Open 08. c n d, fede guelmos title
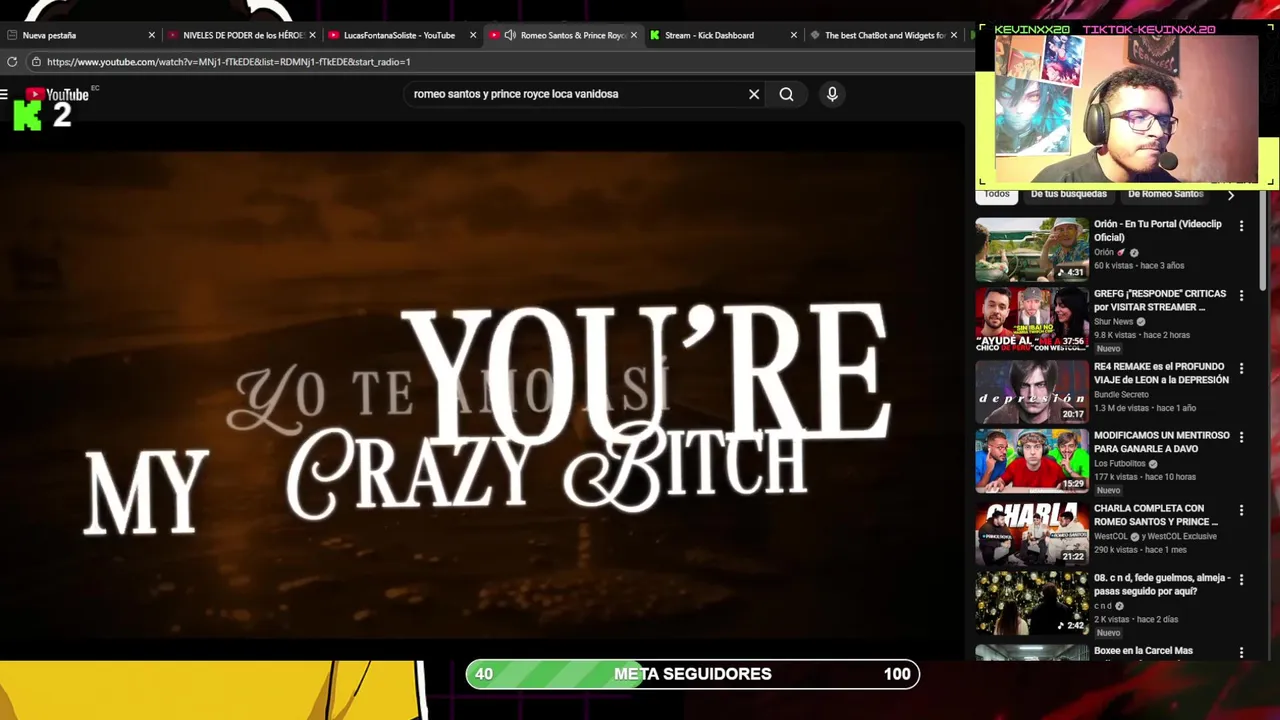Screen dimensions: 1280x720 (1162, 584)
